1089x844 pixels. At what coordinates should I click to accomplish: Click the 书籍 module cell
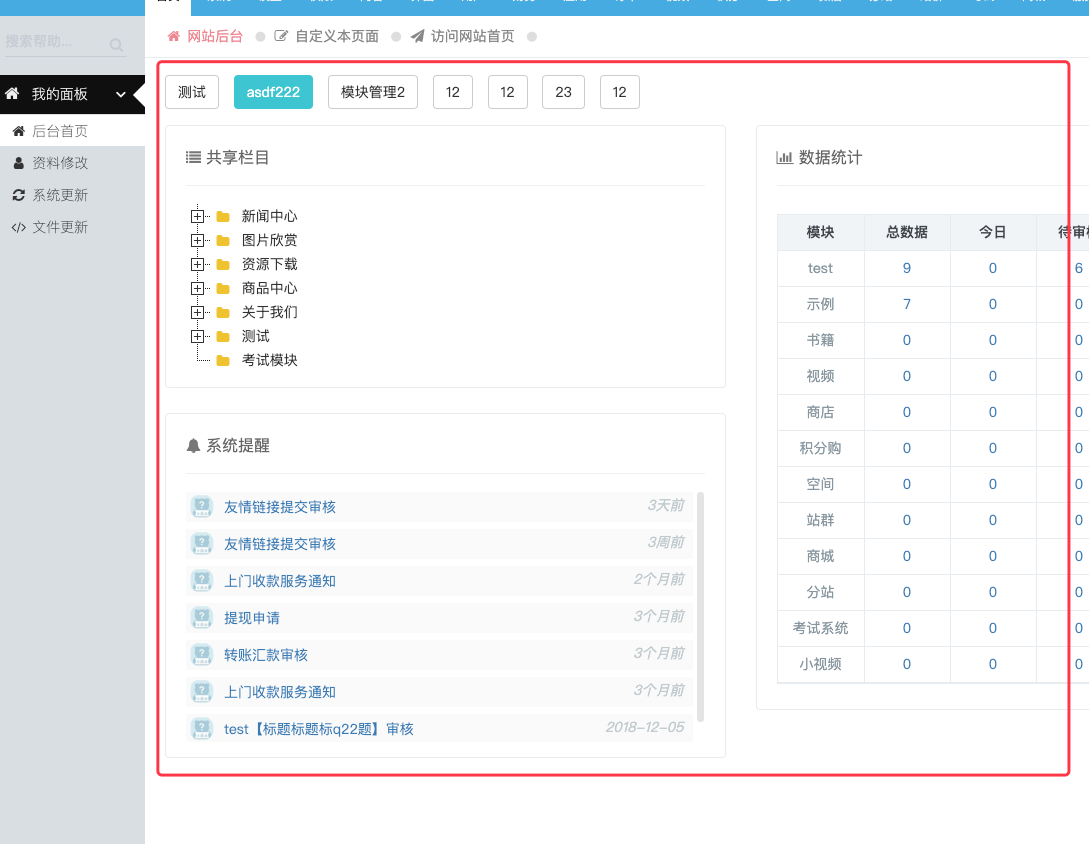click(820, 340)
